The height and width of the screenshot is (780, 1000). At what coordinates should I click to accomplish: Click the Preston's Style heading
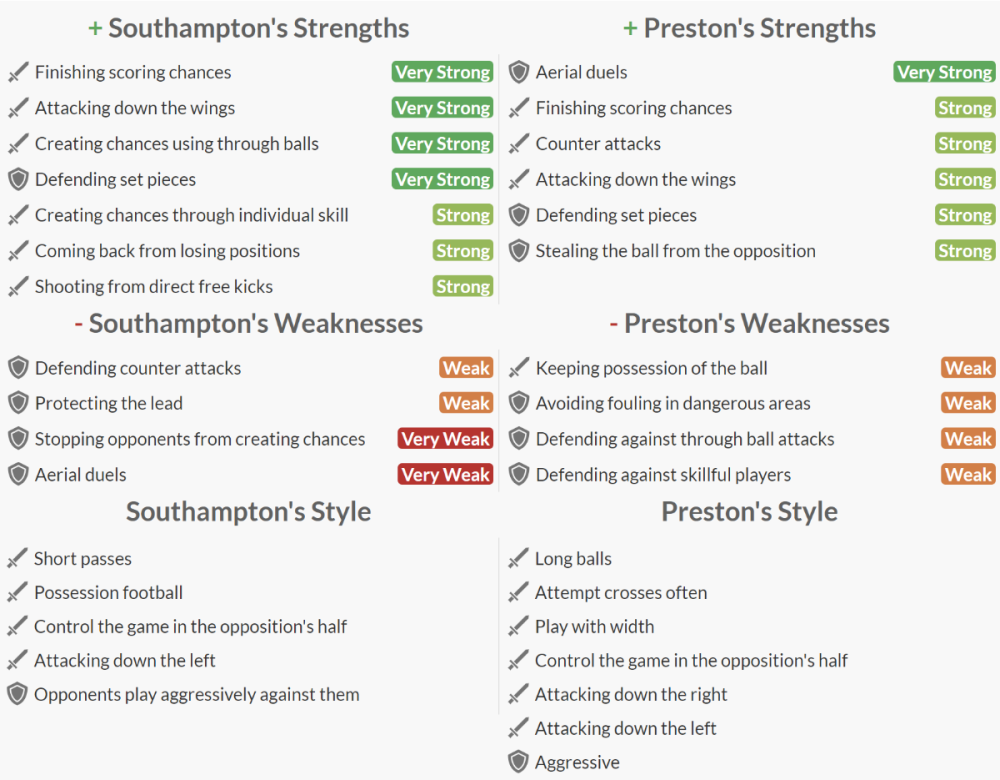tap(749, 512)
